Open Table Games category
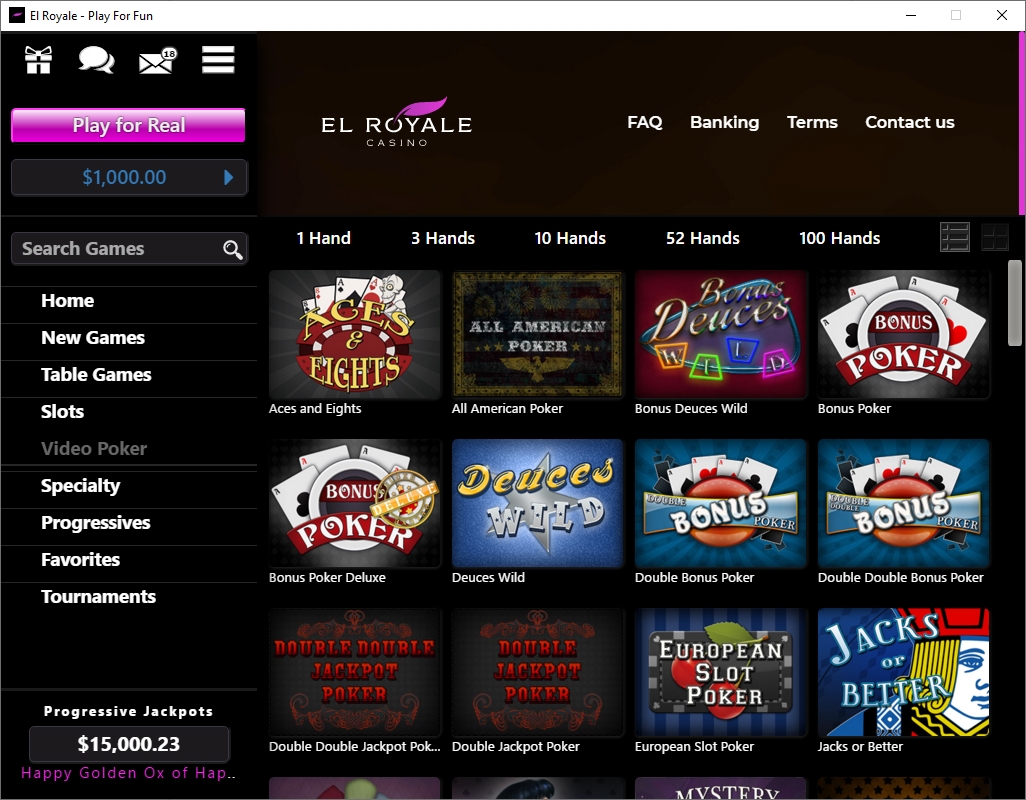 pyautogui.click(x=96, y=375)
